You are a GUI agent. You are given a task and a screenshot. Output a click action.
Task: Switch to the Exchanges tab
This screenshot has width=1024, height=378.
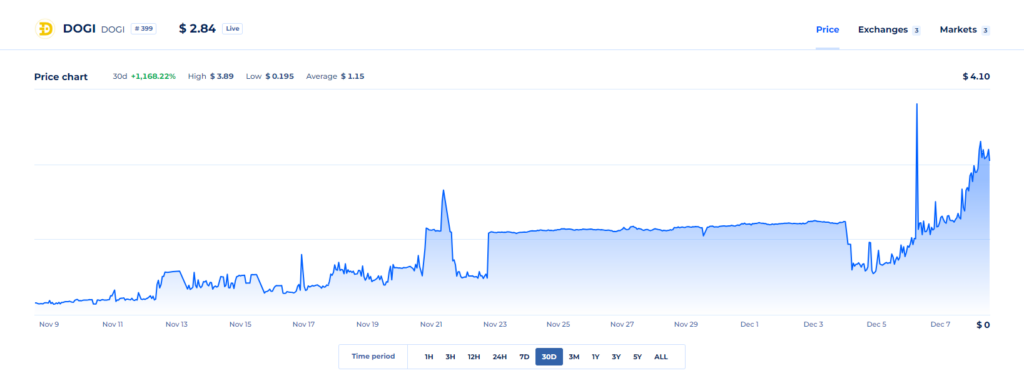pos(889,29)
